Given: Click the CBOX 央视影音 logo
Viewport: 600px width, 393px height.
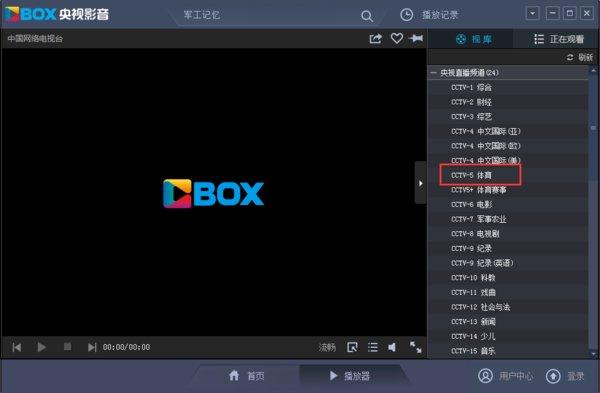Looking at the screenshot, I should [57, 14].
